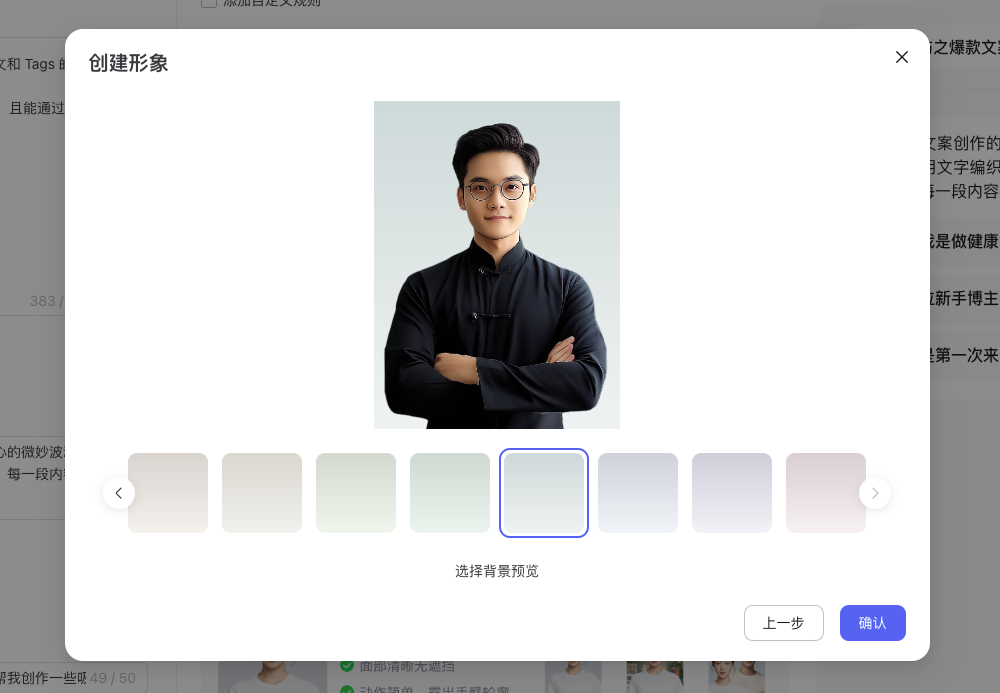Click the left chevron to browse previous backgrounds

119,493
